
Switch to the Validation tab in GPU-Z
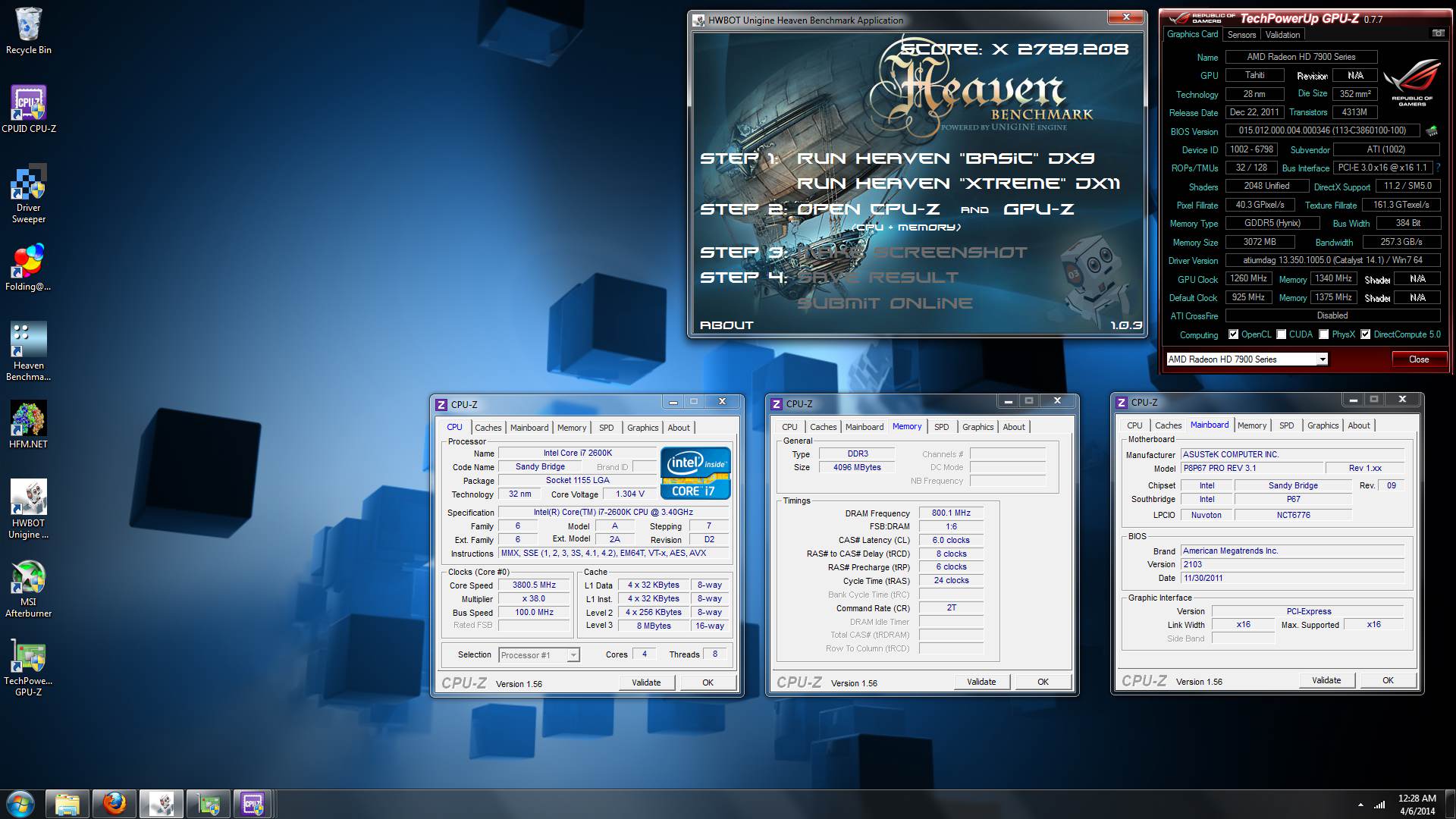(x=1282, y=35)
